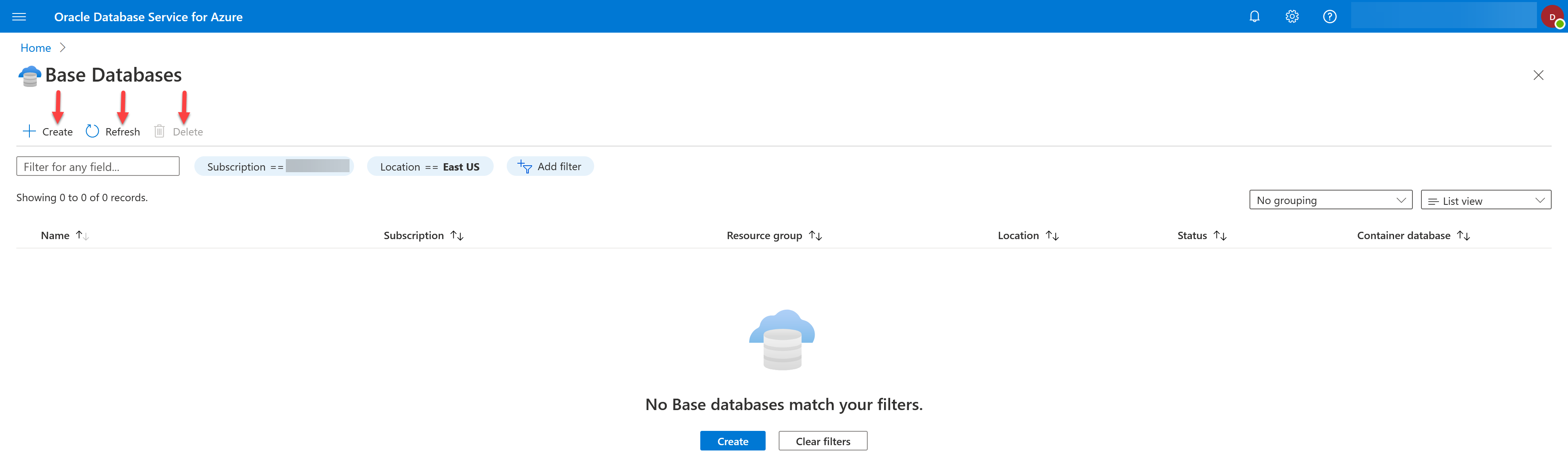
Task: Click 'Showing 0 to 0 of 0 records.'
Action: [82, 197]
